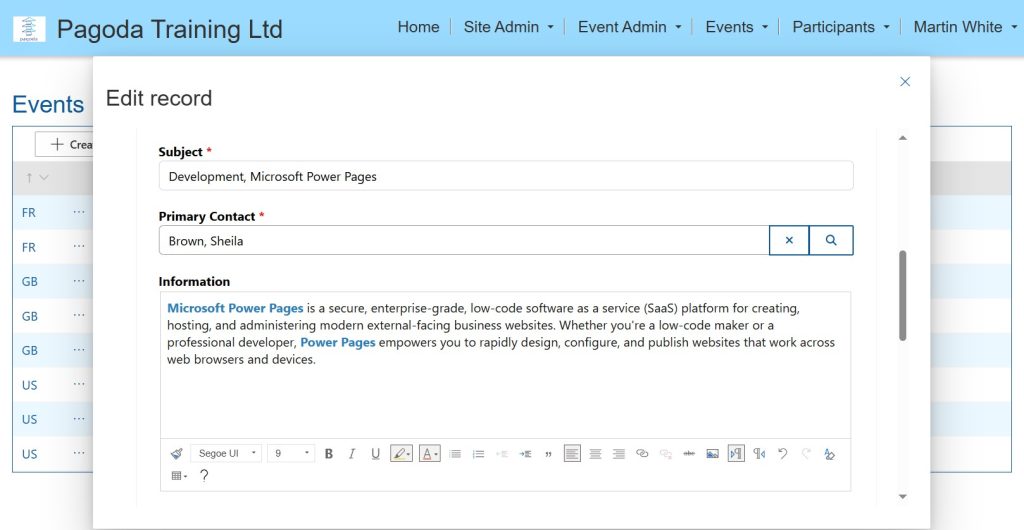Click the Primary Contact field

[464, 240]
